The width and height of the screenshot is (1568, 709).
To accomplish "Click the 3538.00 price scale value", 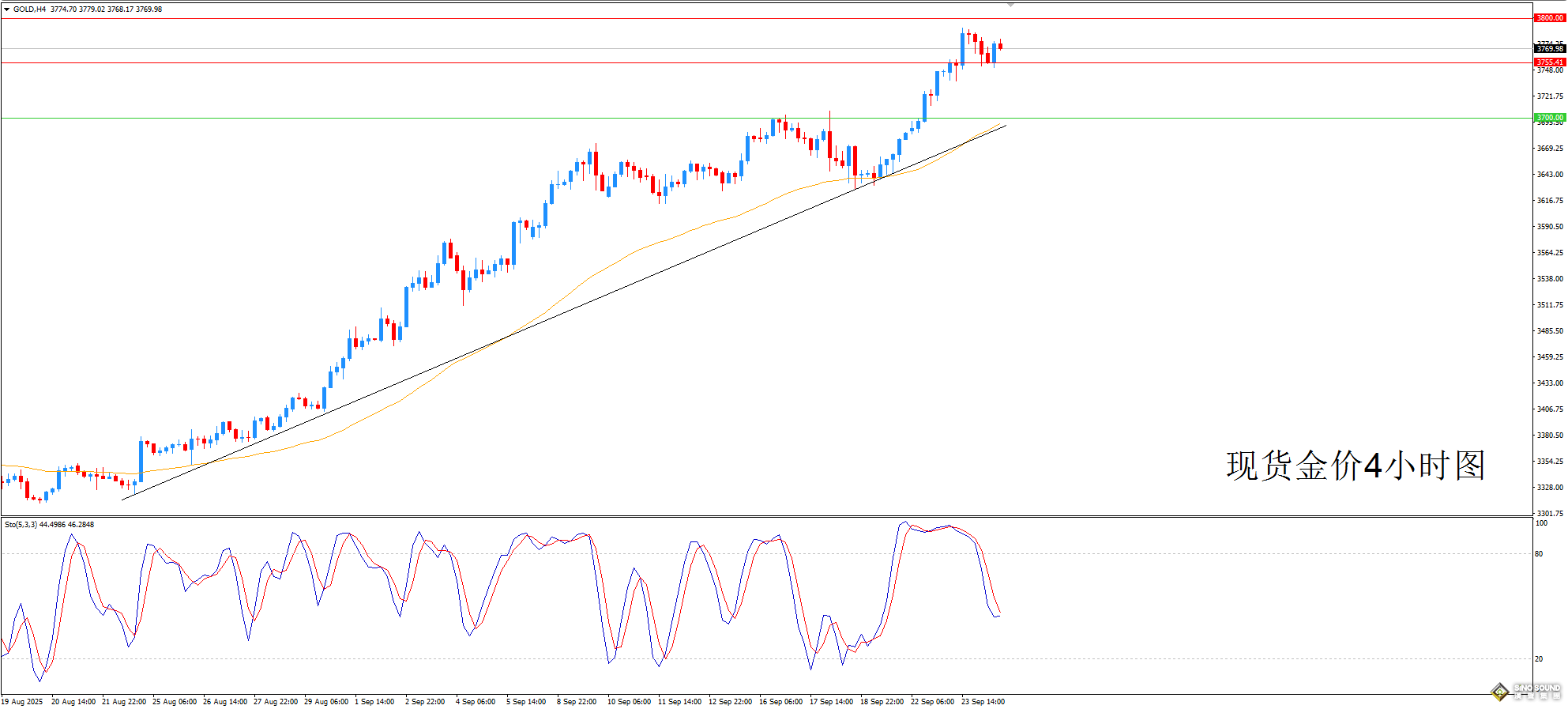I will coord(1549,279).
